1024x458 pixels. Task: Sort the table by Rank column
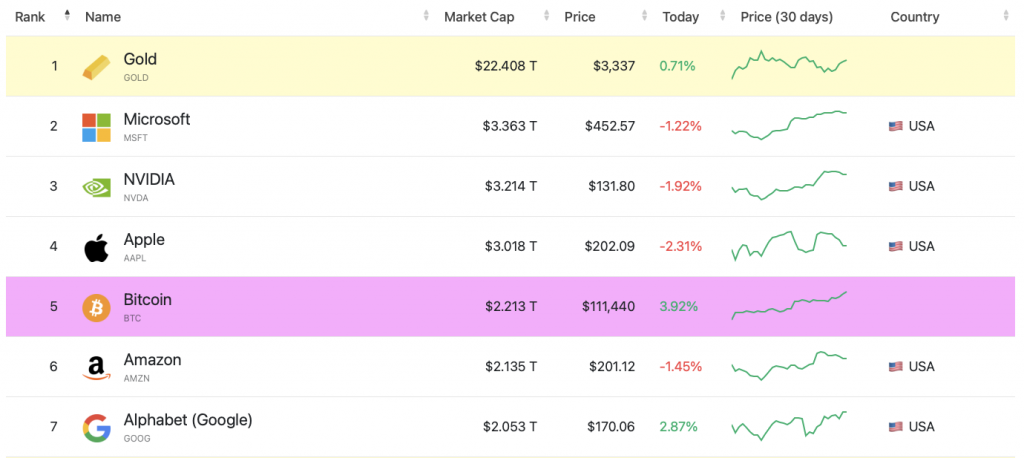pyautogui.click(x=67, y=14)
